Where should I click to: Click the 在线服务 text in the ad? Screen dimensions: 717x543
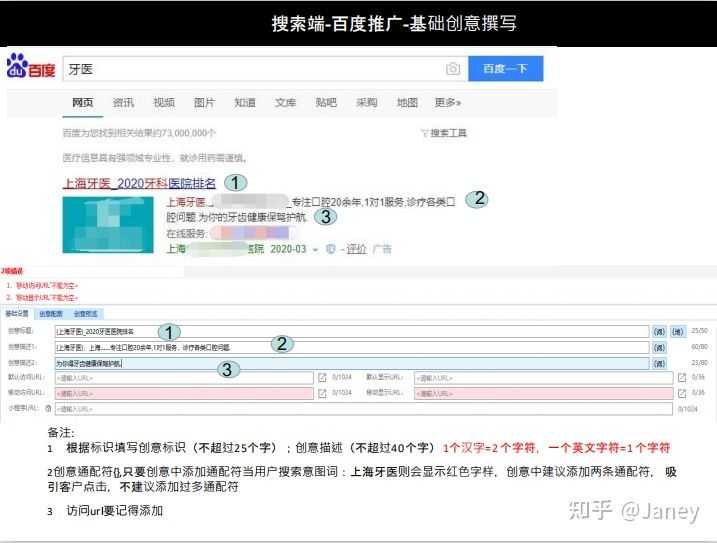[186, 234]
